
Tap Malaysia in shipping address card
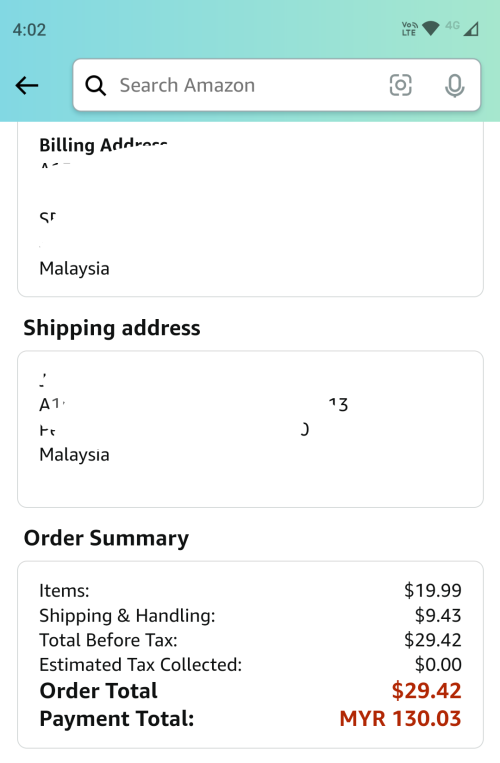point(74,454)
